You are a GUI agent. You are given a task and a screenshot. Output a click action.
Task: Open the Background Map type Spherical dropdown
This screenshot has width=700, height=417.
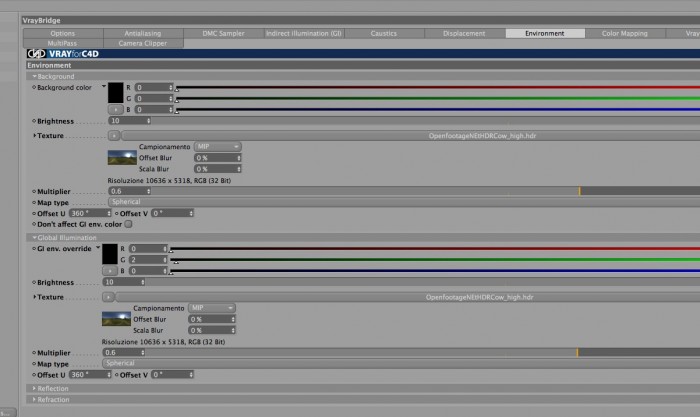point(404,202)
